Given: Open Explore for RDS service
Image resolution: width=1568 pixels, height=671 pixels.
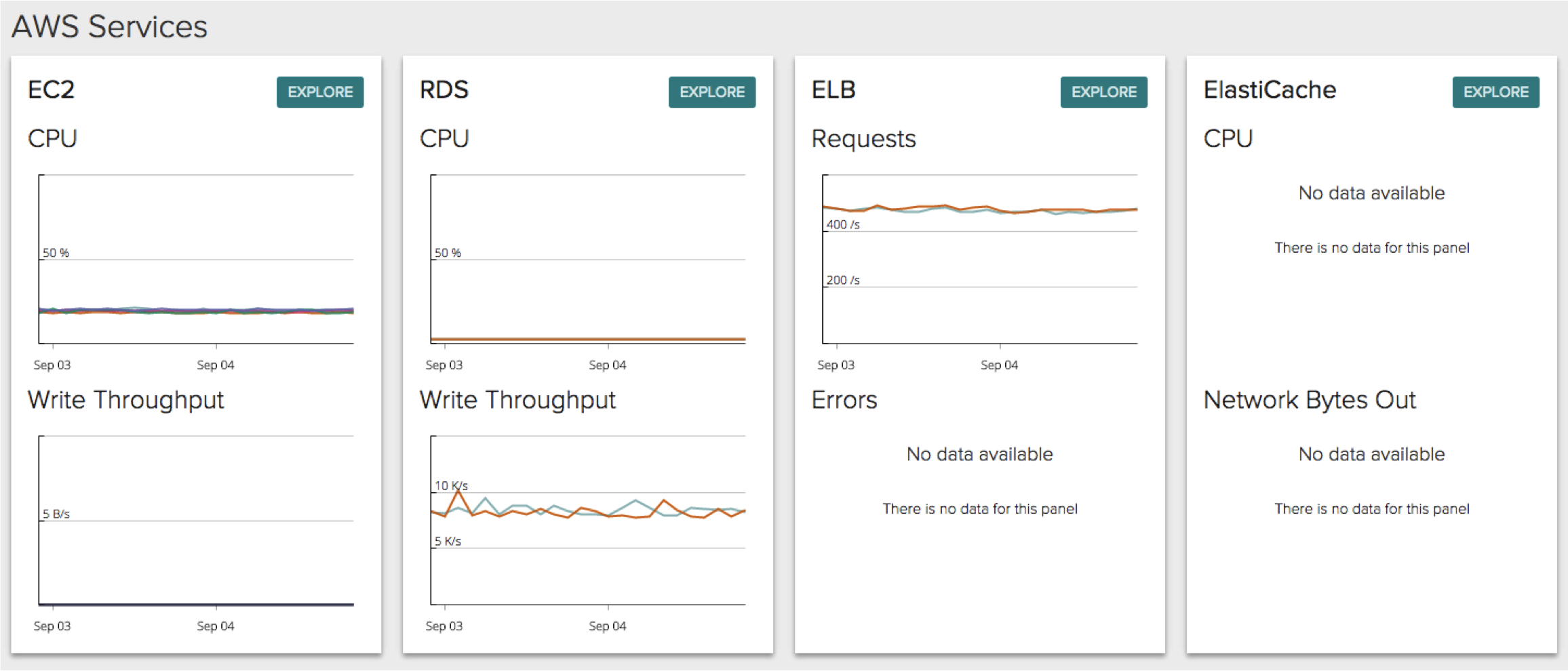Looking at the screenshot, I should [x=712, y=92].
